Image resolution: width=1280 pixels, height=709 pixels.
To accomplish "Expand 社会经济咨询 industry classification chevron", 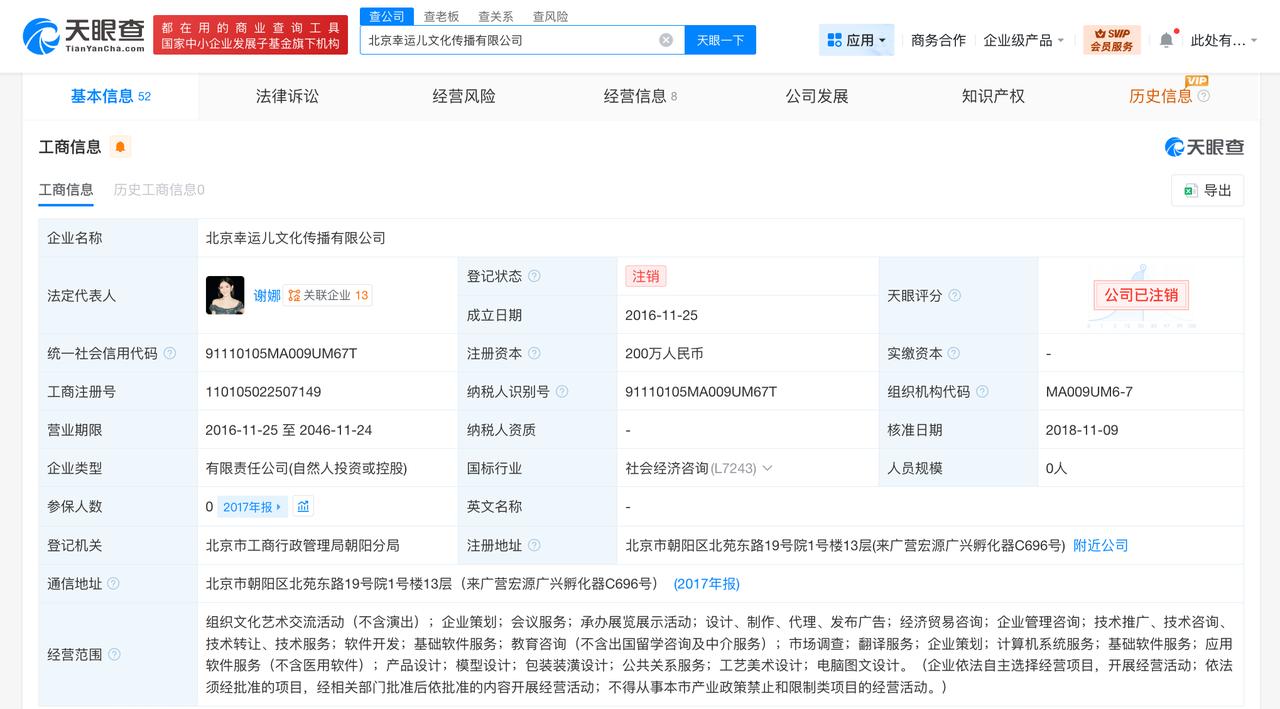I will [767, 468].
